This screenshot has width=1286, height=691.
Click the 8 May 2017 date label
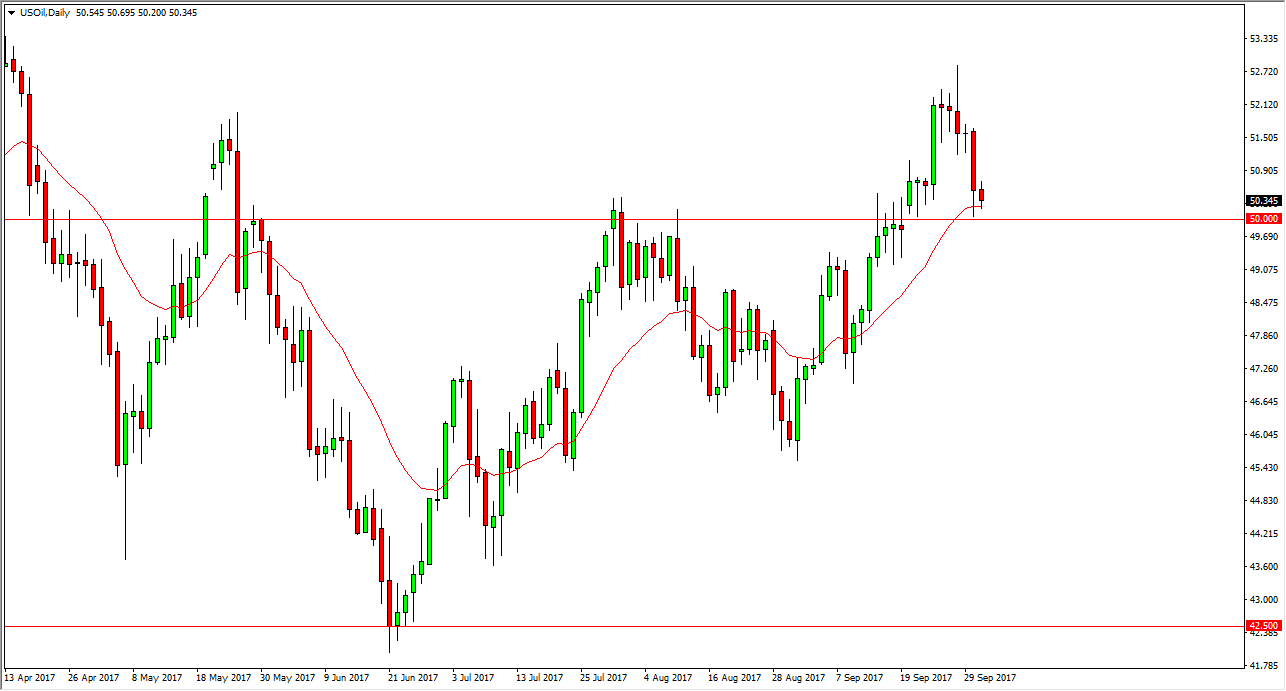point(157,677)
